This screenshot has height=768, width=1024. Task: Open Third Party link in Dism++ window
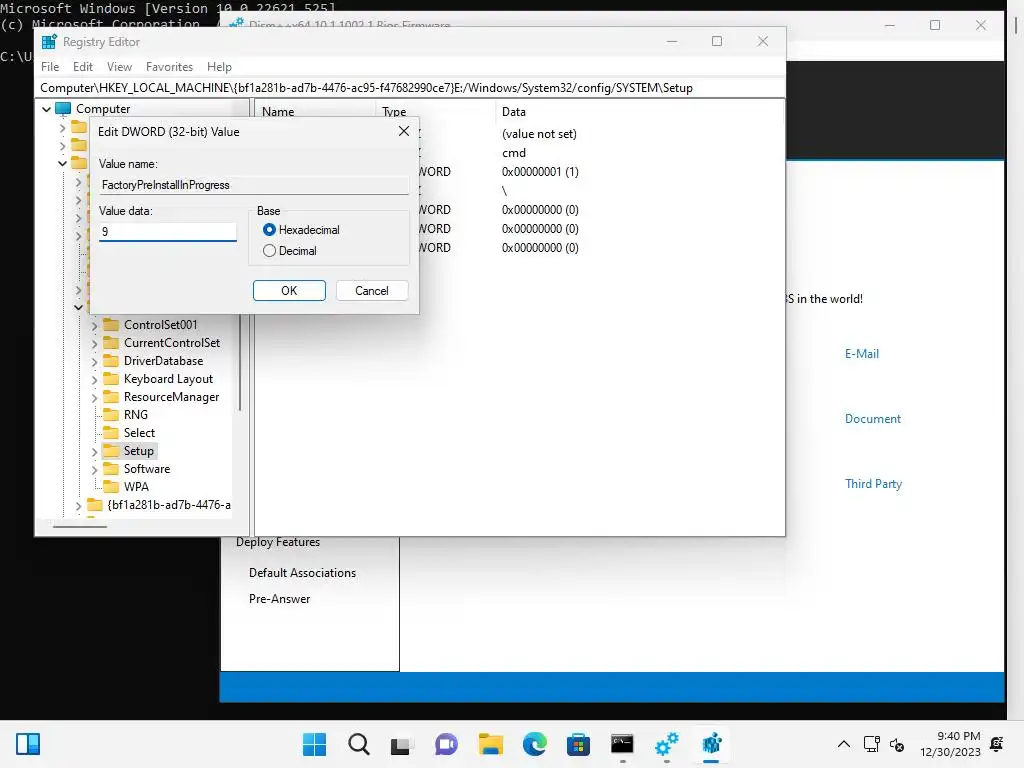coord(873,484)
